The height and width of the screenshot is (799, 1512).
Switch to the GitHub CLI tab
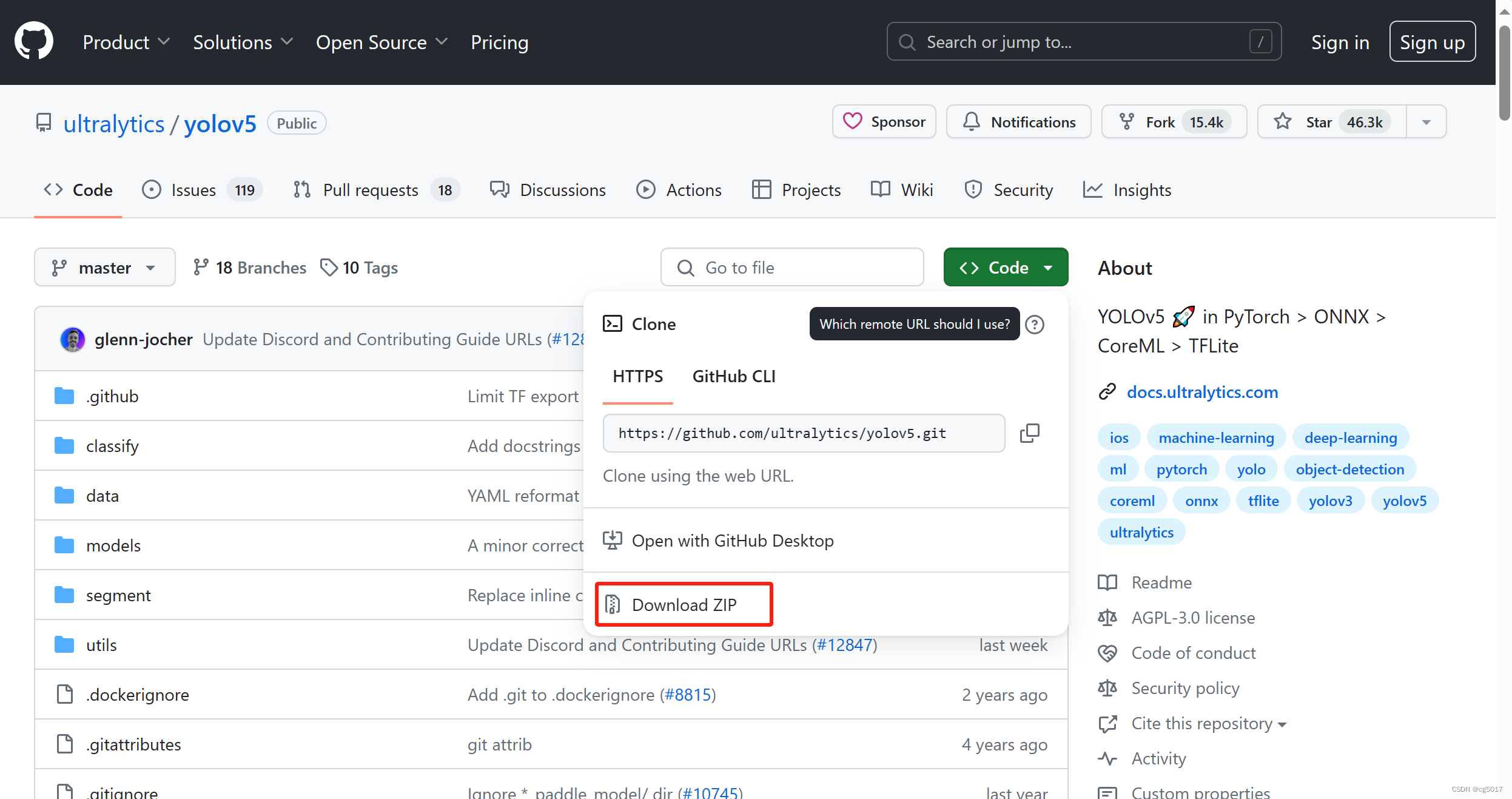click(x=733, y=376)
